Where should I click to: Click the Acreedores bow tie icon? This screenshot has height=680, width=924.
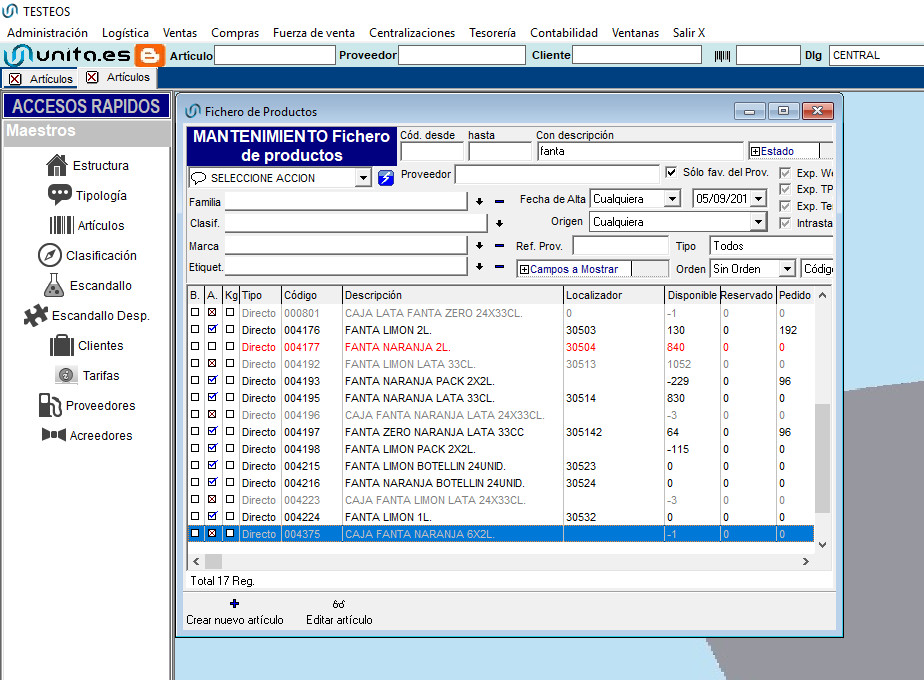(x=54, y=435)
